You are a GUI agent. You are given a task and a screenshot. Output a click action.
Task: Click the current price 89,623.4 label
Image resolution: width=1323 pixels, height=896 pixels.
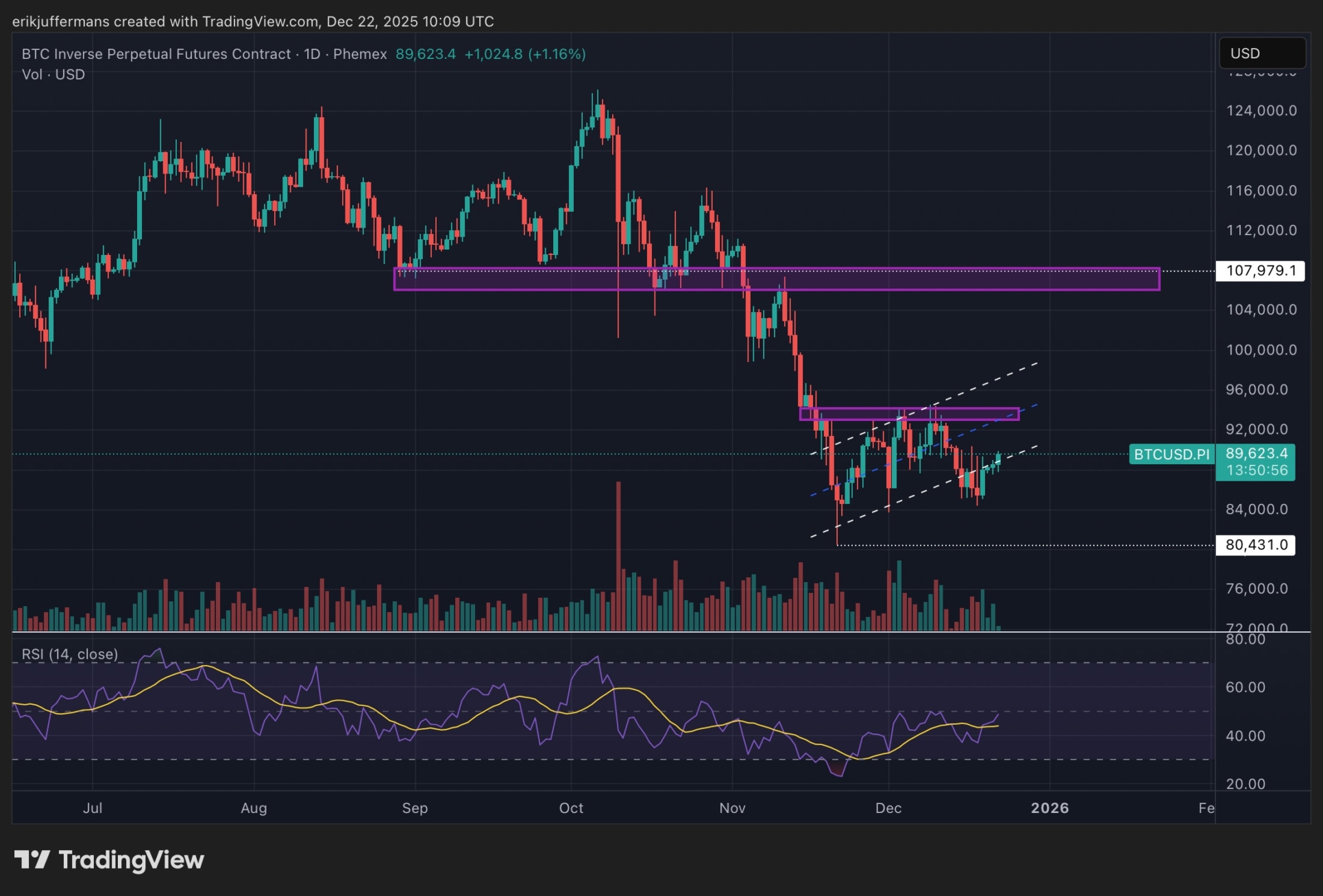tap(1256, 453)
